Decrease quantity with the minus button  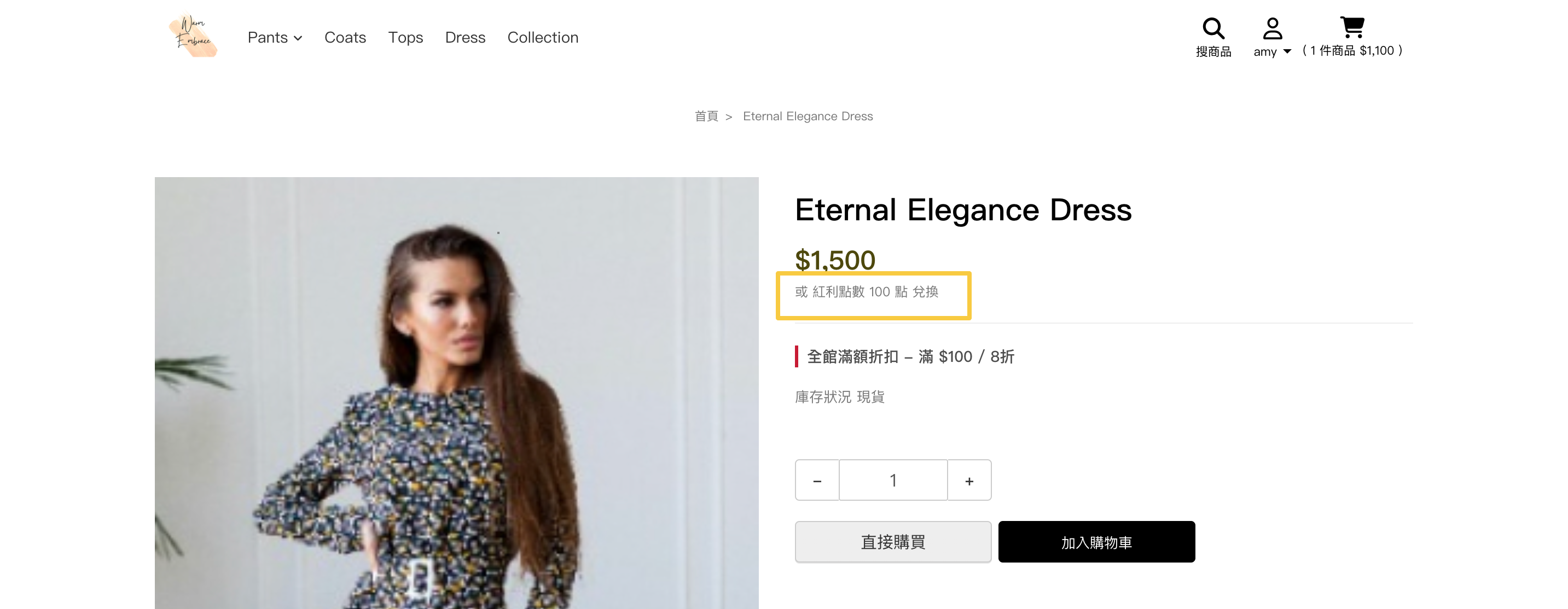(x=817, y=481)
